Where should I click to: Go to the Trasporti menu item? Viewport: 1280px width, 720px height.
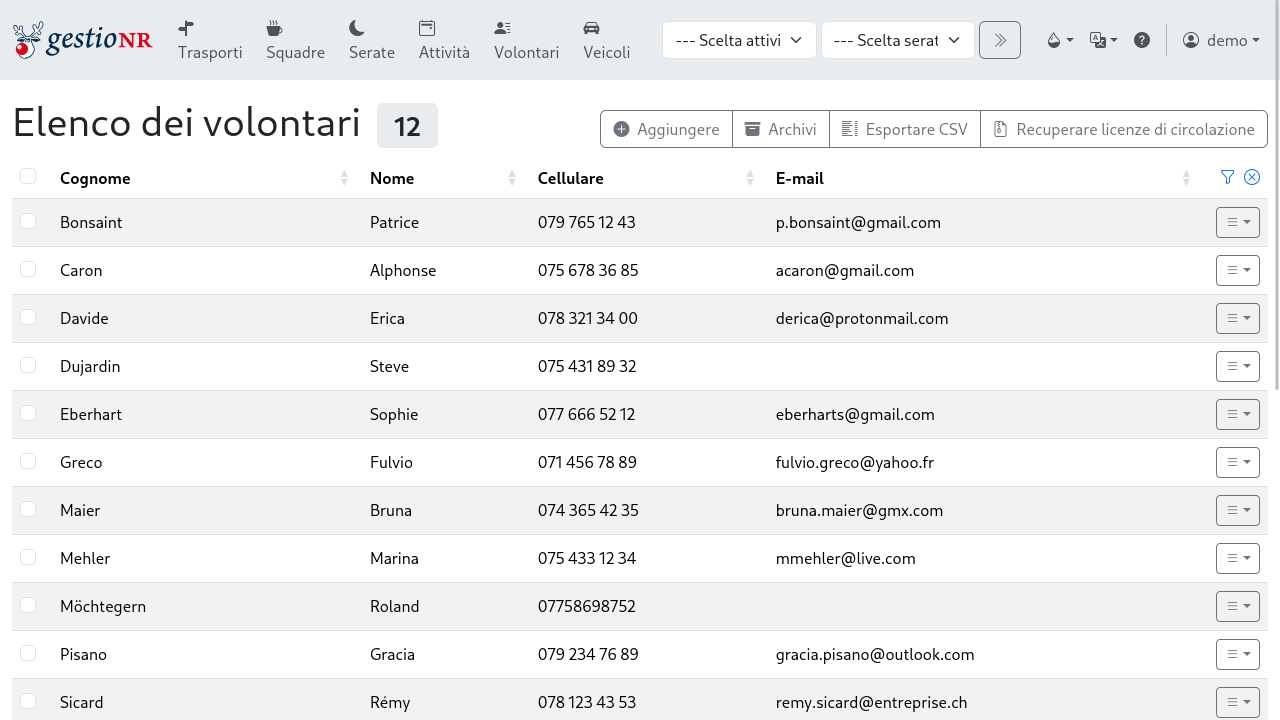(x=210, y=40)
